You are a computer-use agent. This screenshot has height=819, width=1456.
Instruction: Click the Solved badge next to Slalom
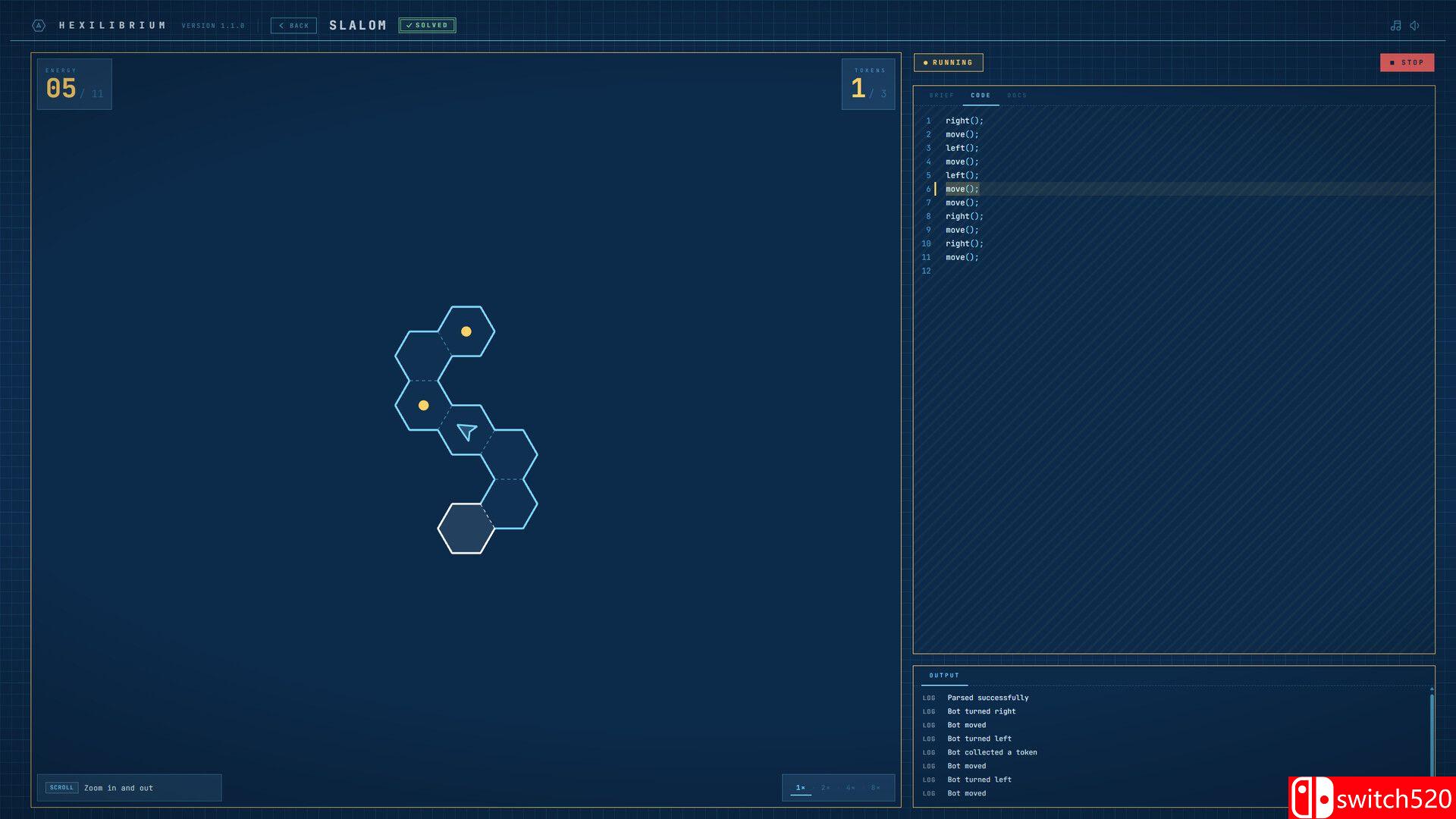point(427,26)
